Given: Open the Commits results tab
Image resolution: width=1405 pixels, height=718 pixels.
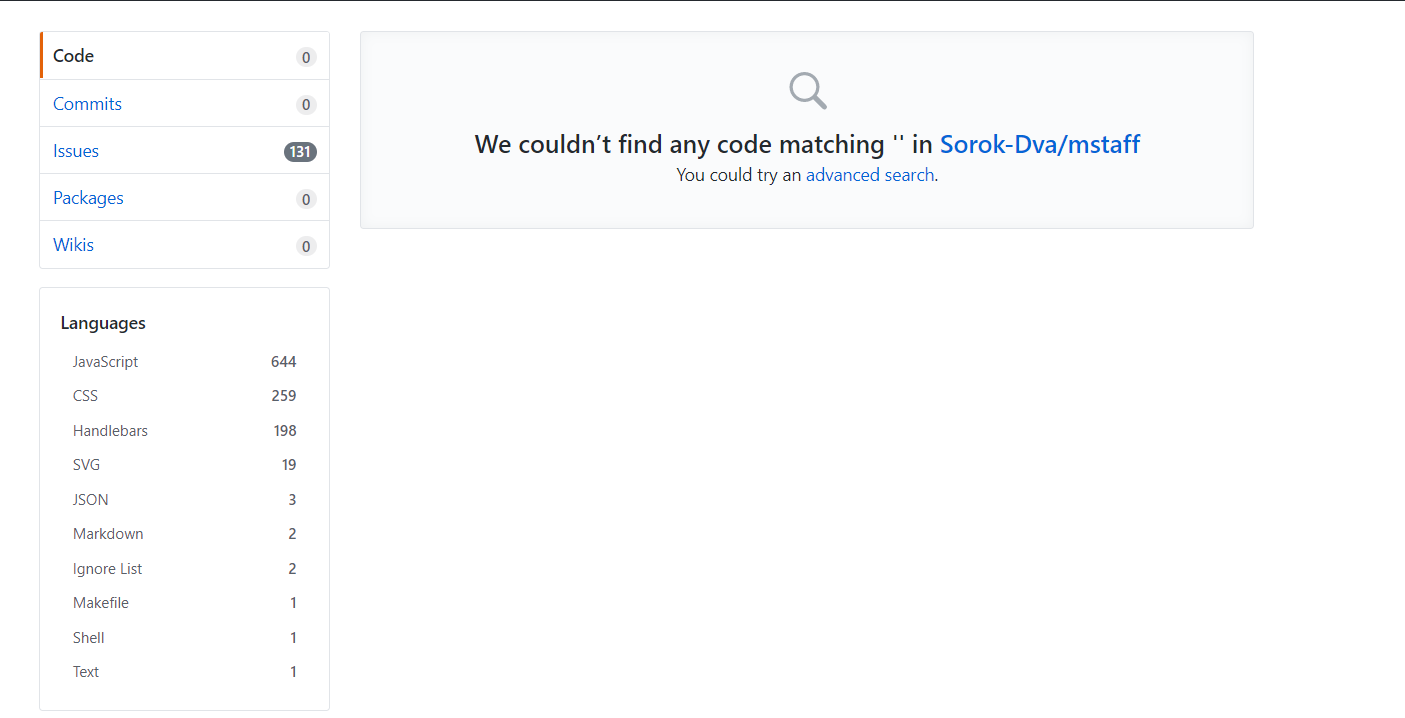Looking at the screenshot, I should point(185,103).
